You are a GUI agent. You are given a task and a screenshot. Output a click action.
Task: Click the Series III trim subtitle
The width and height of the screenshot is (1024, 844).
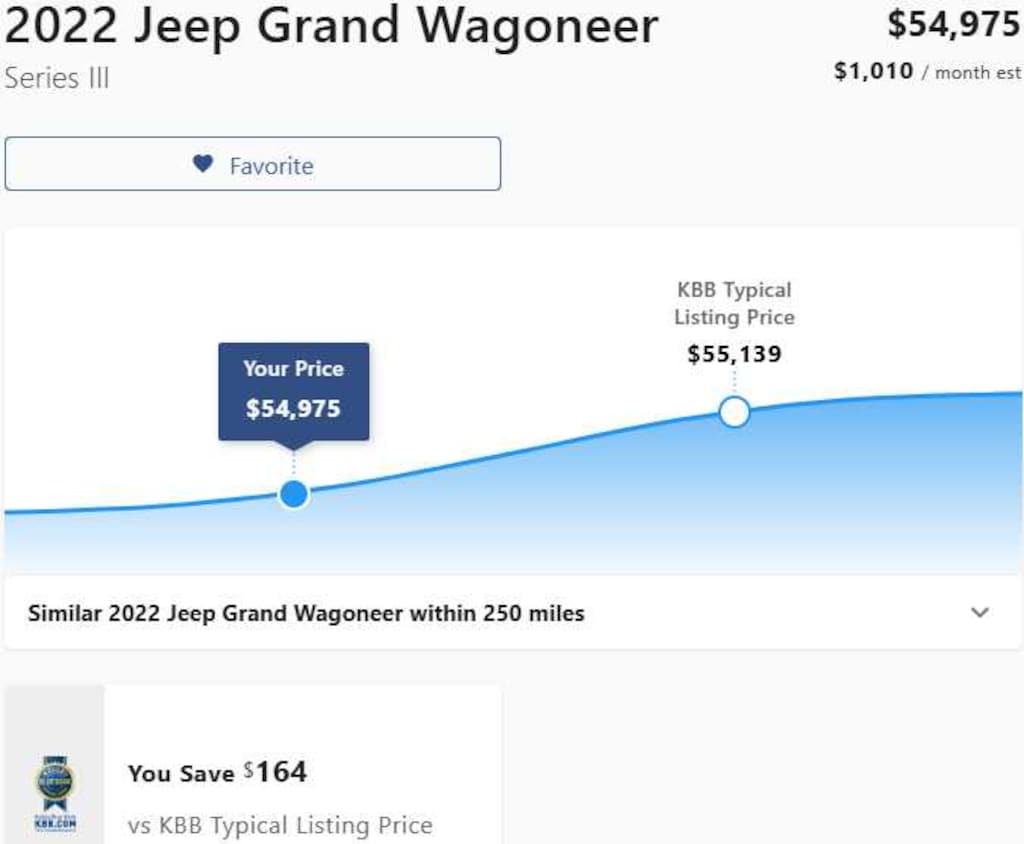pos(57,78)
